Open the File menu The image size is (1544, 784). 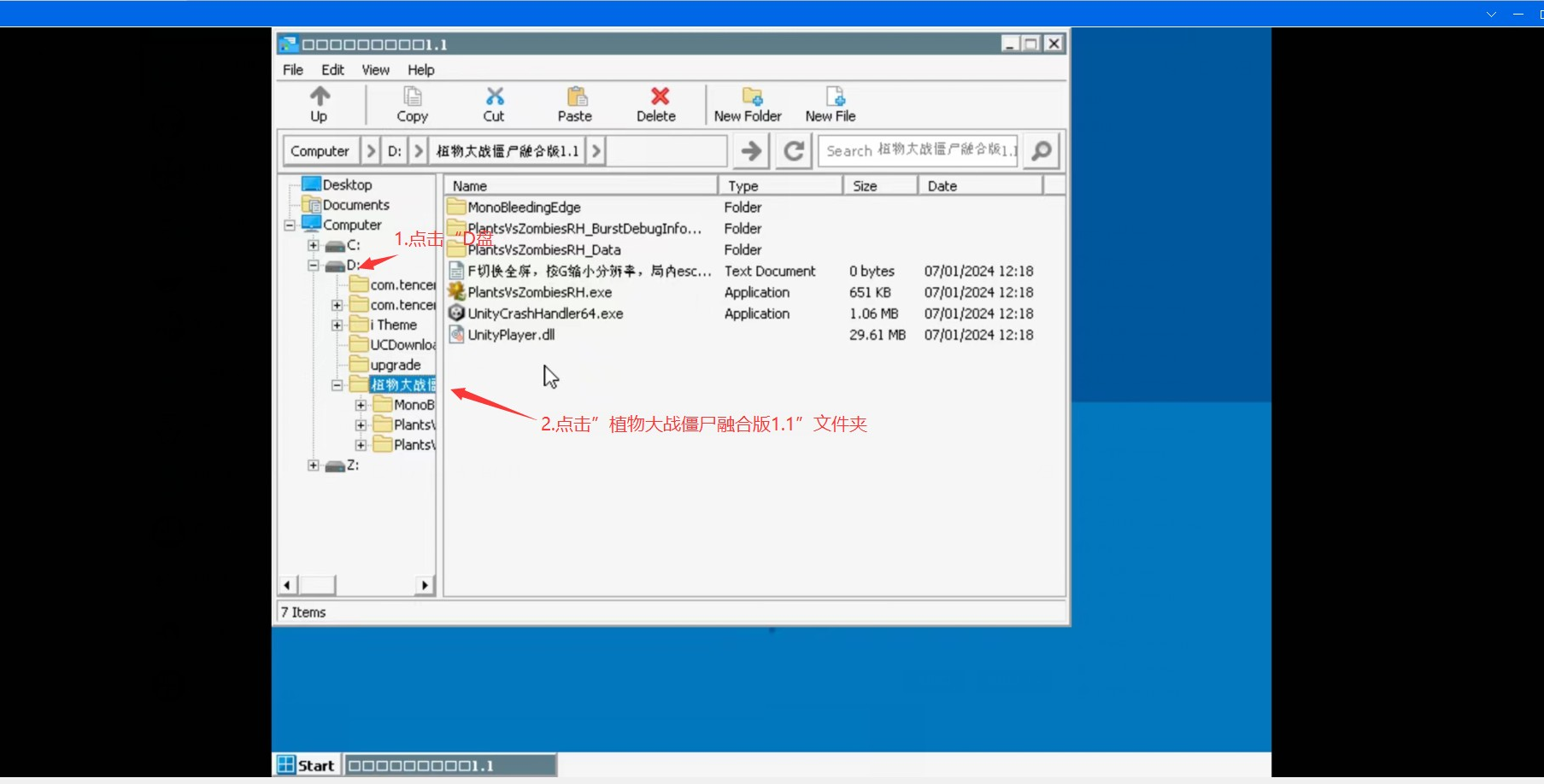[293, 70]
